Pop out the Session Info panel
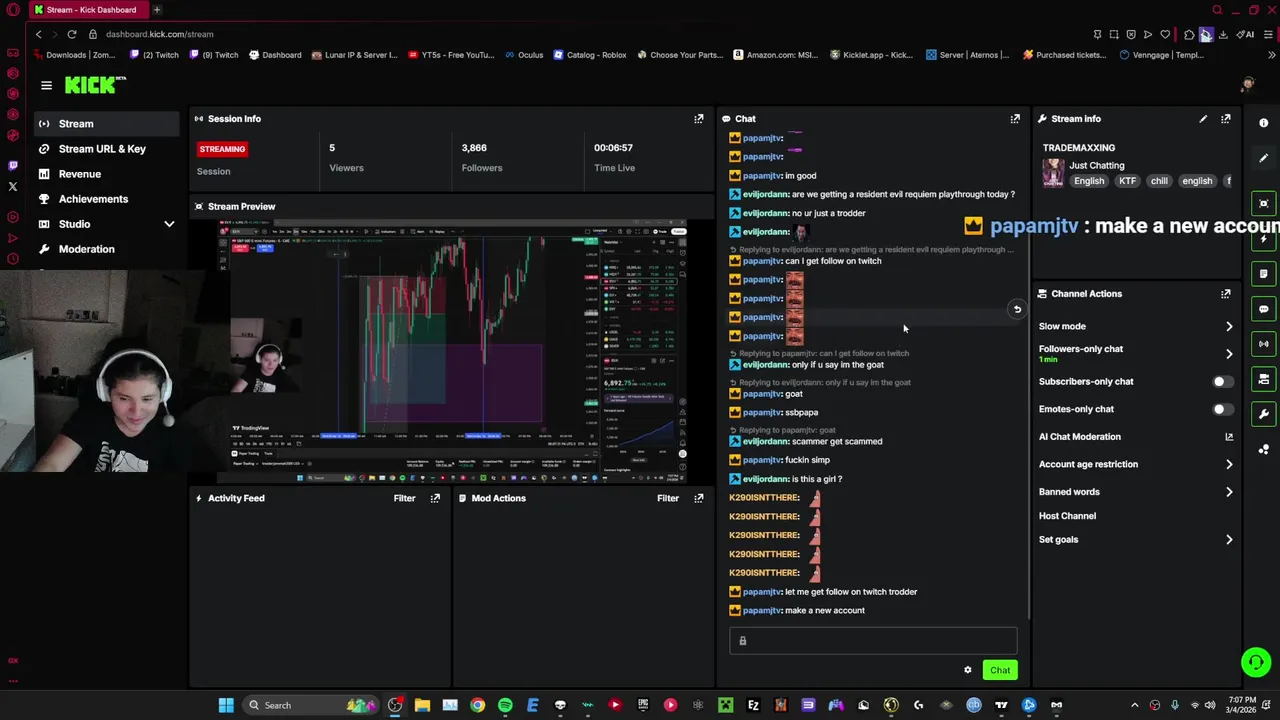 (699, 119)
